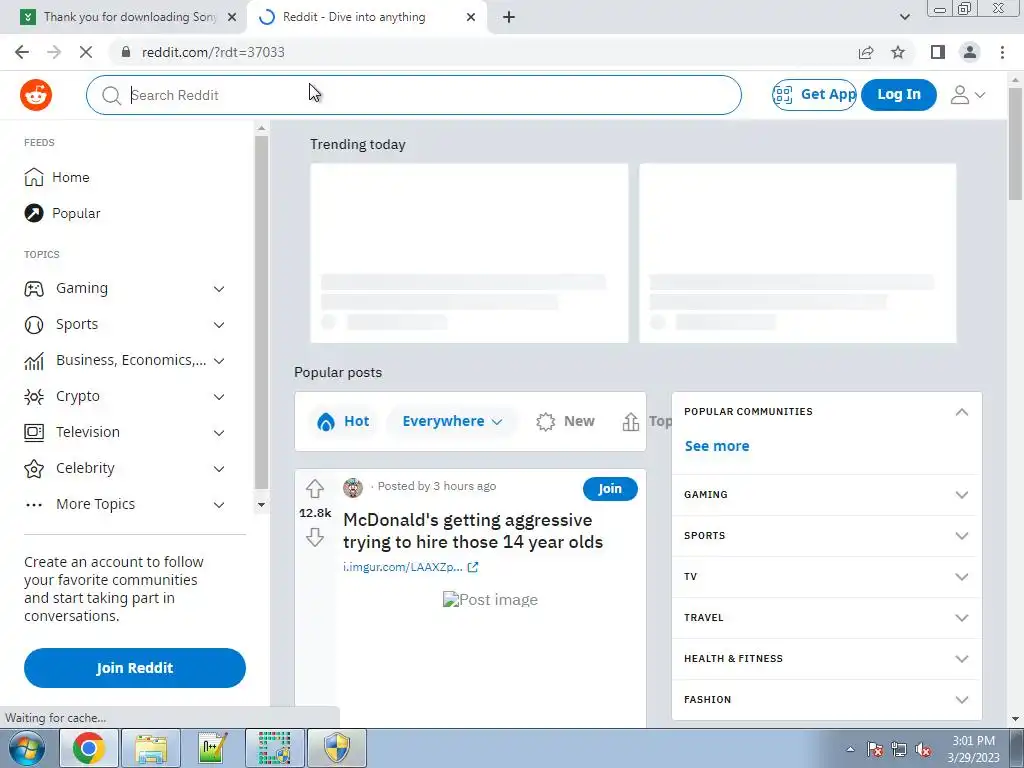
Task: Open Windows Explorer from taskbar
Action: click(151, 748)
